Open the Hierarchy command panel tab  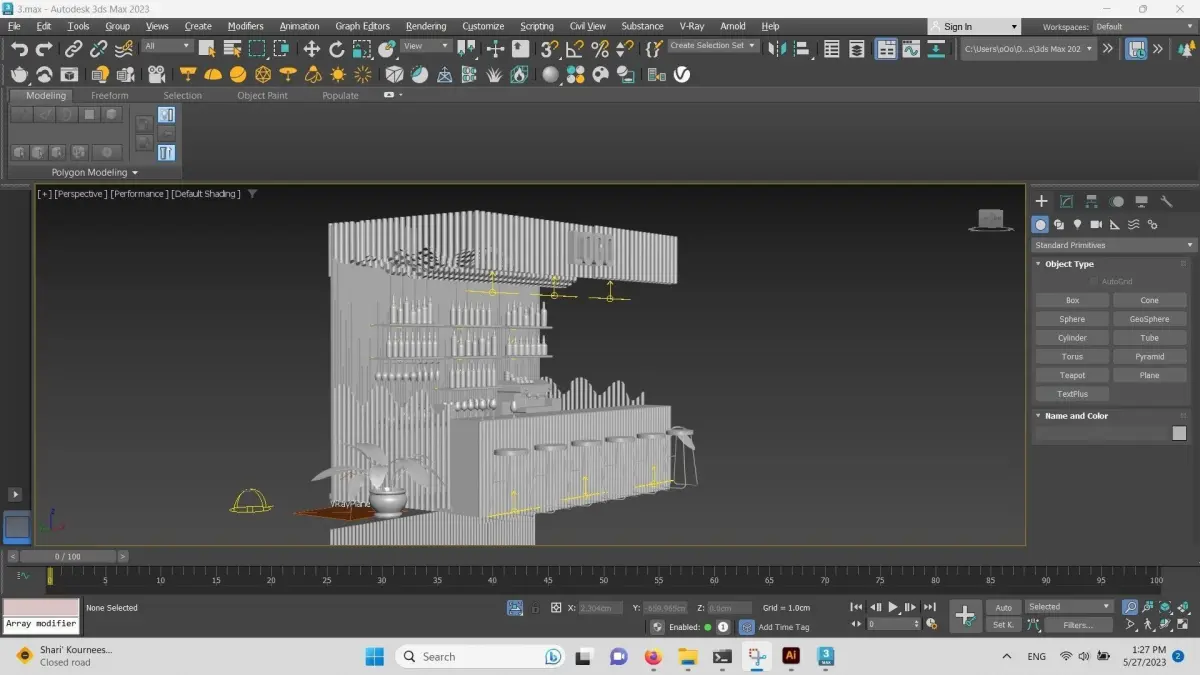click(x=1091, y=201)
